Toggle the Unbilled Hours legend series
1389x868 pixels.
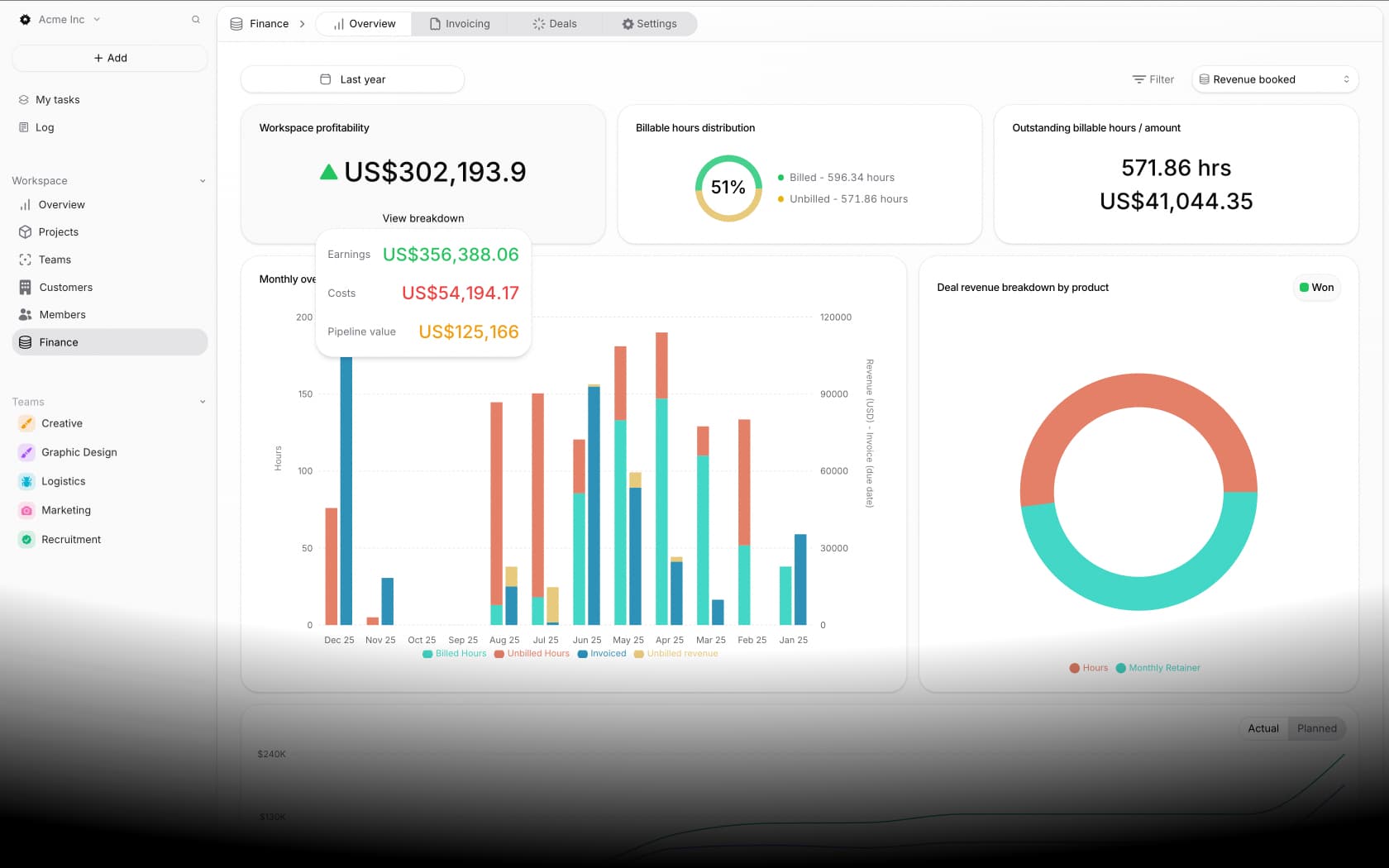532,654
